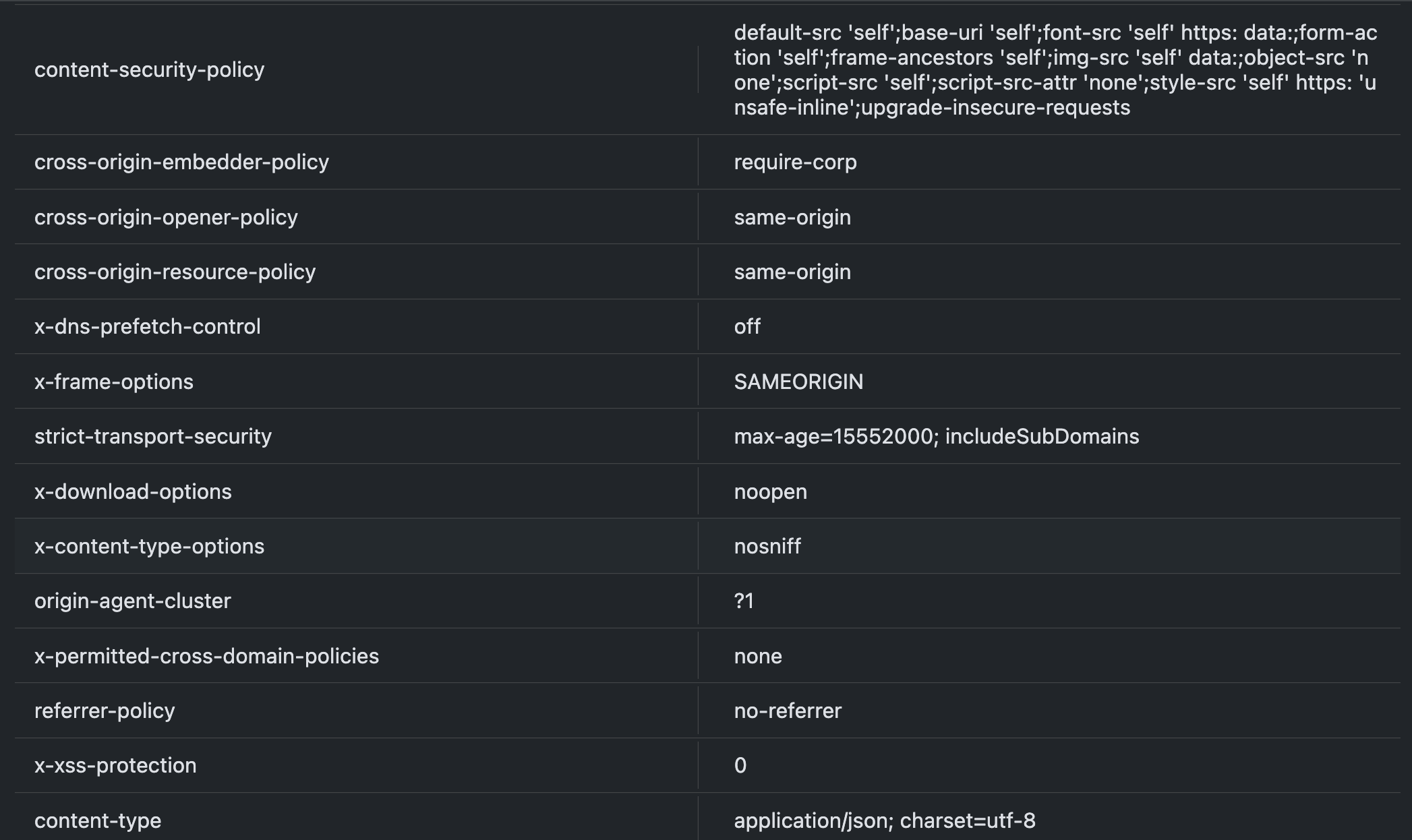Click the SAMEORIGIN value
Screen dimensions: 1412x840
(x=798, y=382)
